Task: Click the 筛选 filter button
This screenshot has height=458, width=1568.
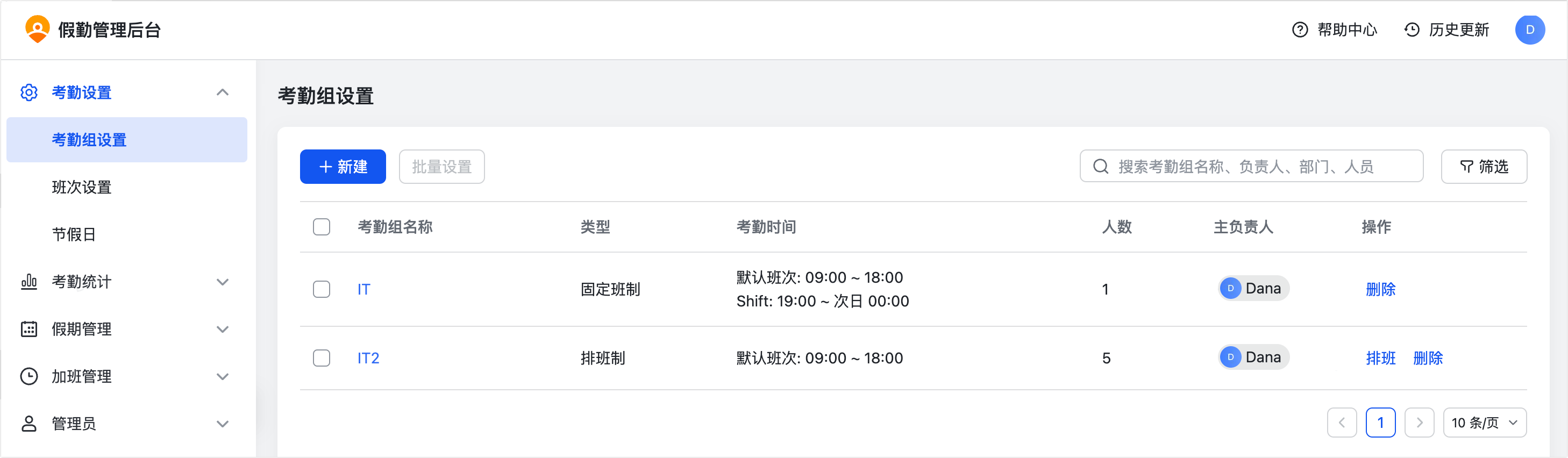Action: [1484, 167]
